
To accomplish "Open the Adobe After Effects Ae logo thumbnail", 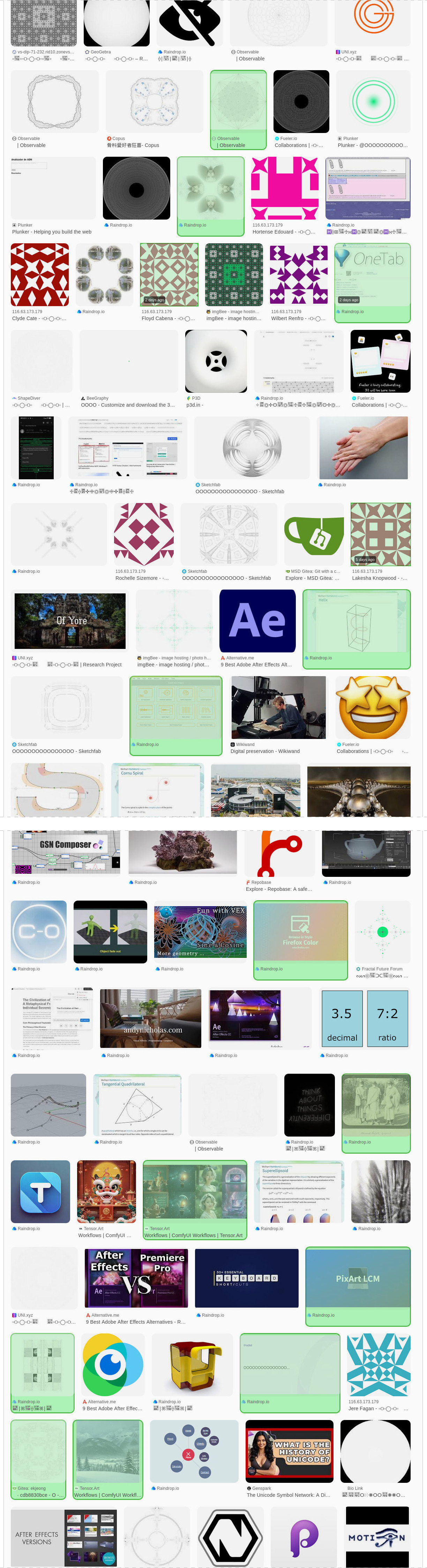I will pyautogui.click(x=258, y=621).
